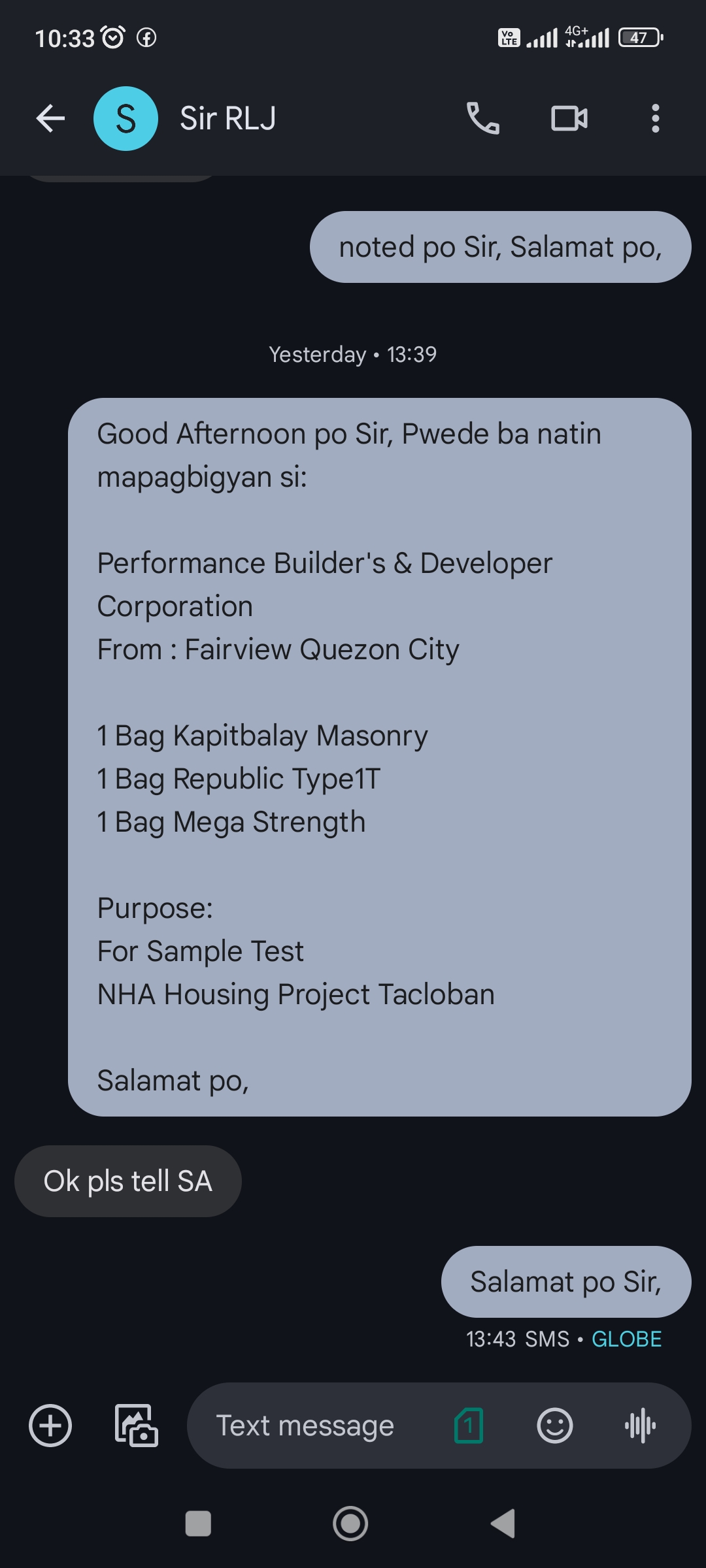
Task: Start a video call with Sir RLJ
Action: (569, 119)
